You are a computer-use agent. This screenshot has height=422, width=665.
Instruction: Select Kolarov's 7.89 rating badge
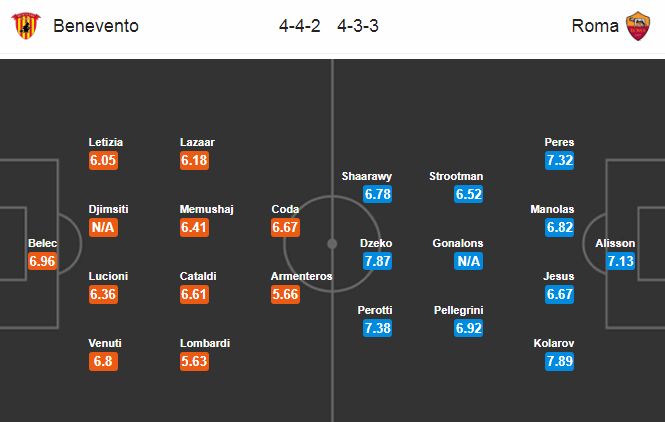pyautogui.click(x=559, y=361)
